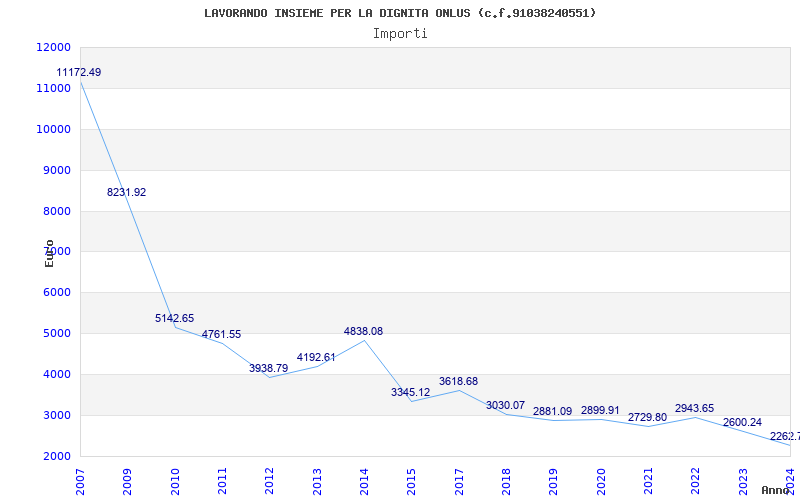This screenshot has height=500, width=800.
Task: Click the 8000 y-axis tick label
Action: tap(56, 211)
